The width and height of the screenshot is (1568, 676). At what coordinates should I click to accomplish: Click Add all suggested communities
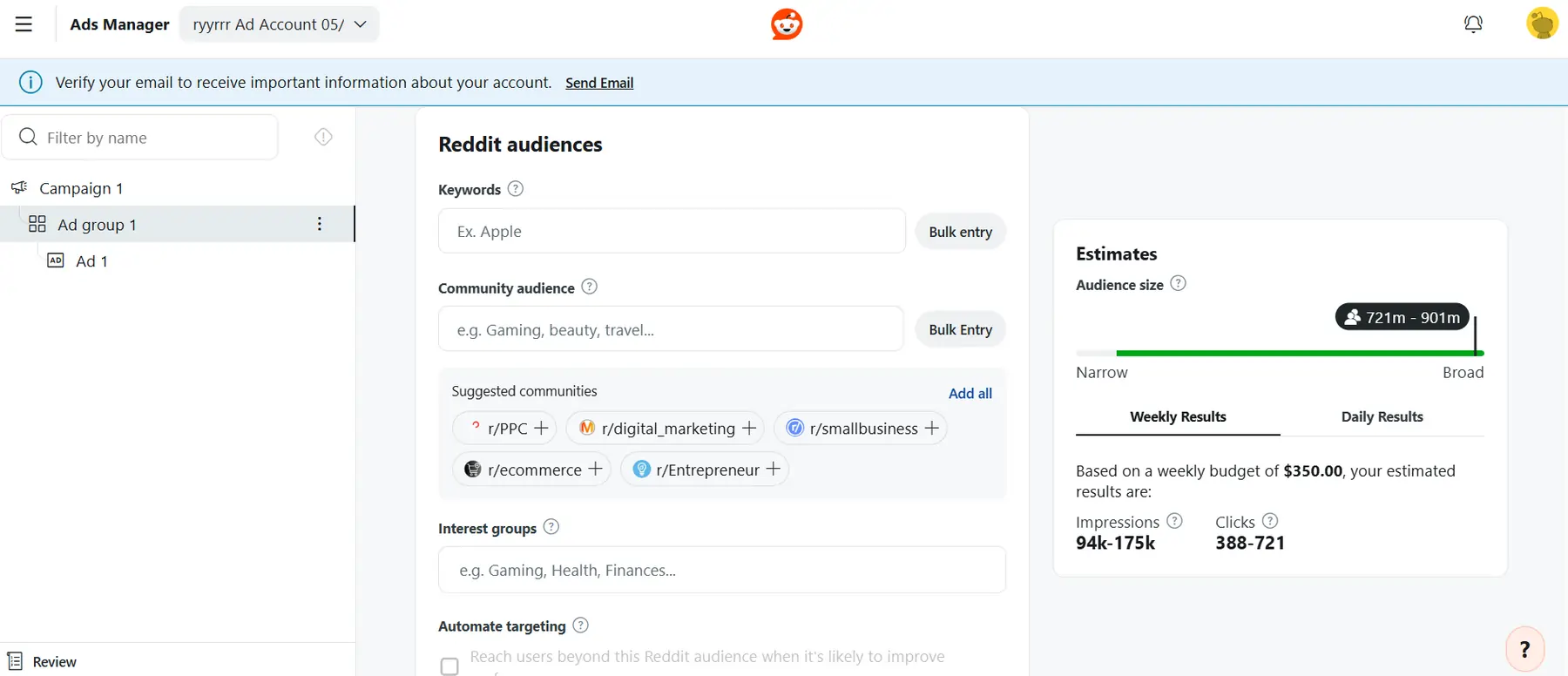[x=970, y=393]
